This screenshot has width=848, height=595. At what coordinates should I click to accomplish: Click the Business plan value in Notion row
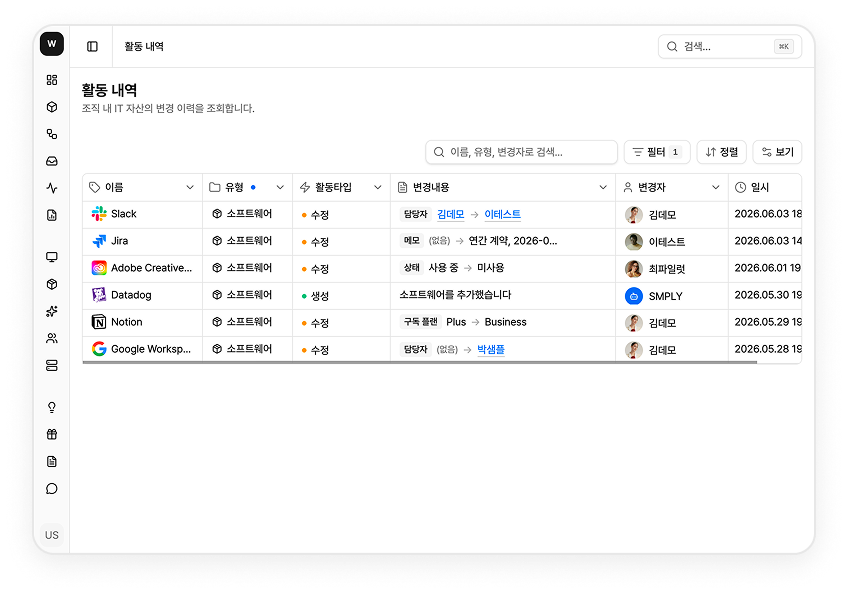(x=505, y=322)
